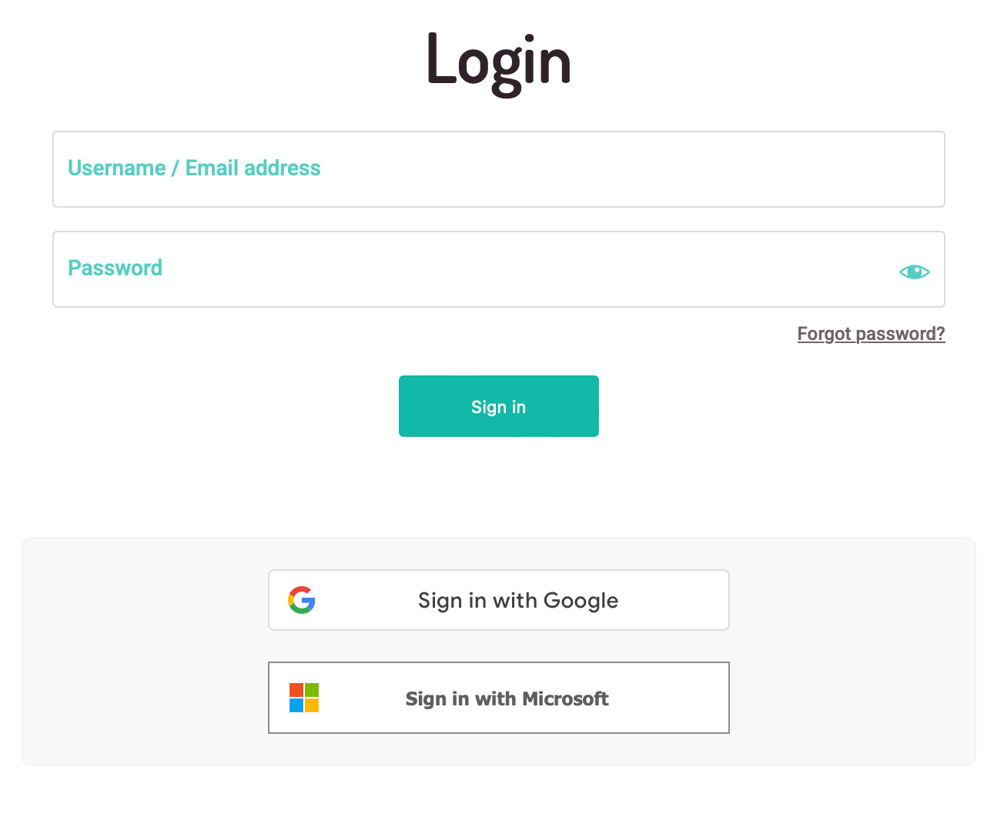Click the 'Password' placeholder label
This screenshot has width=1004, height=840.
point(115,268)
